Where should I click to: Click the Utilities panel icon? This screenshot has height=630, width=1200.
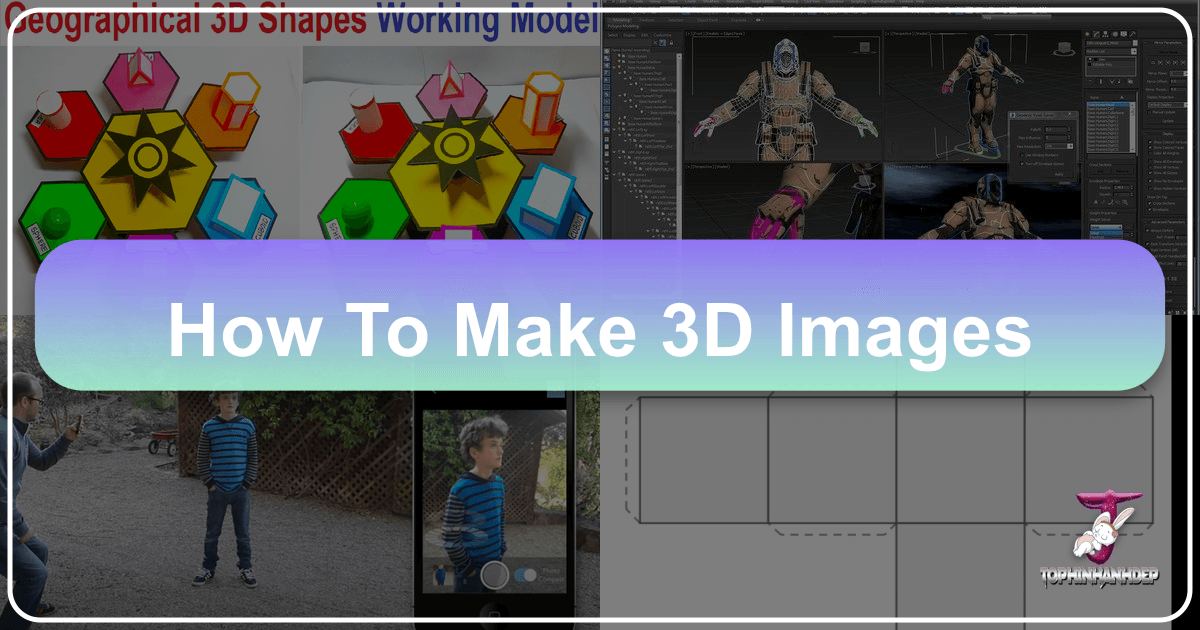tap(1133, 33)
